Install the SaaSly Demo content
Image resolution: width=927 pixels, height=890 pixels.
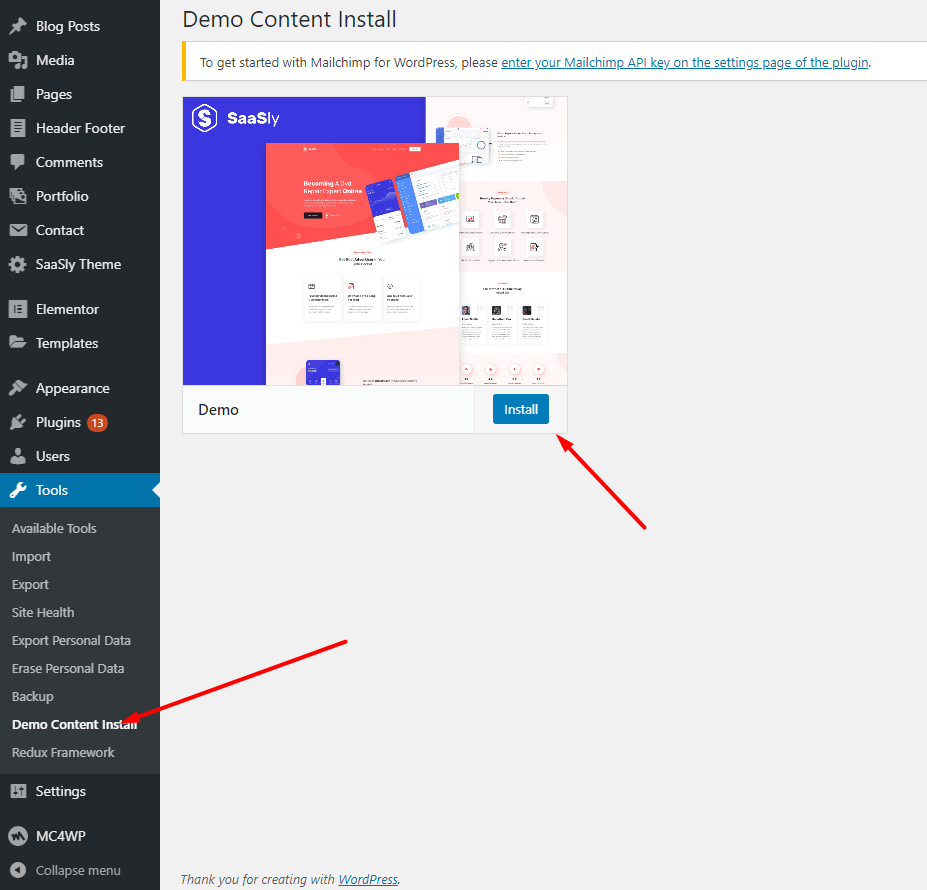pos(521,409)
